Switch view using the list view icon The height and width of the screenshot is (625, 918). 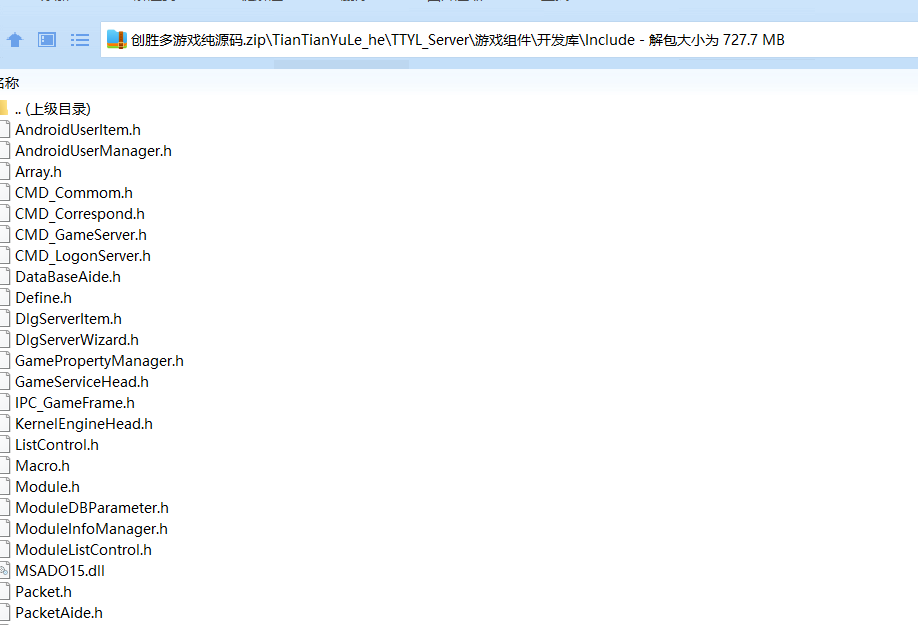80,40
